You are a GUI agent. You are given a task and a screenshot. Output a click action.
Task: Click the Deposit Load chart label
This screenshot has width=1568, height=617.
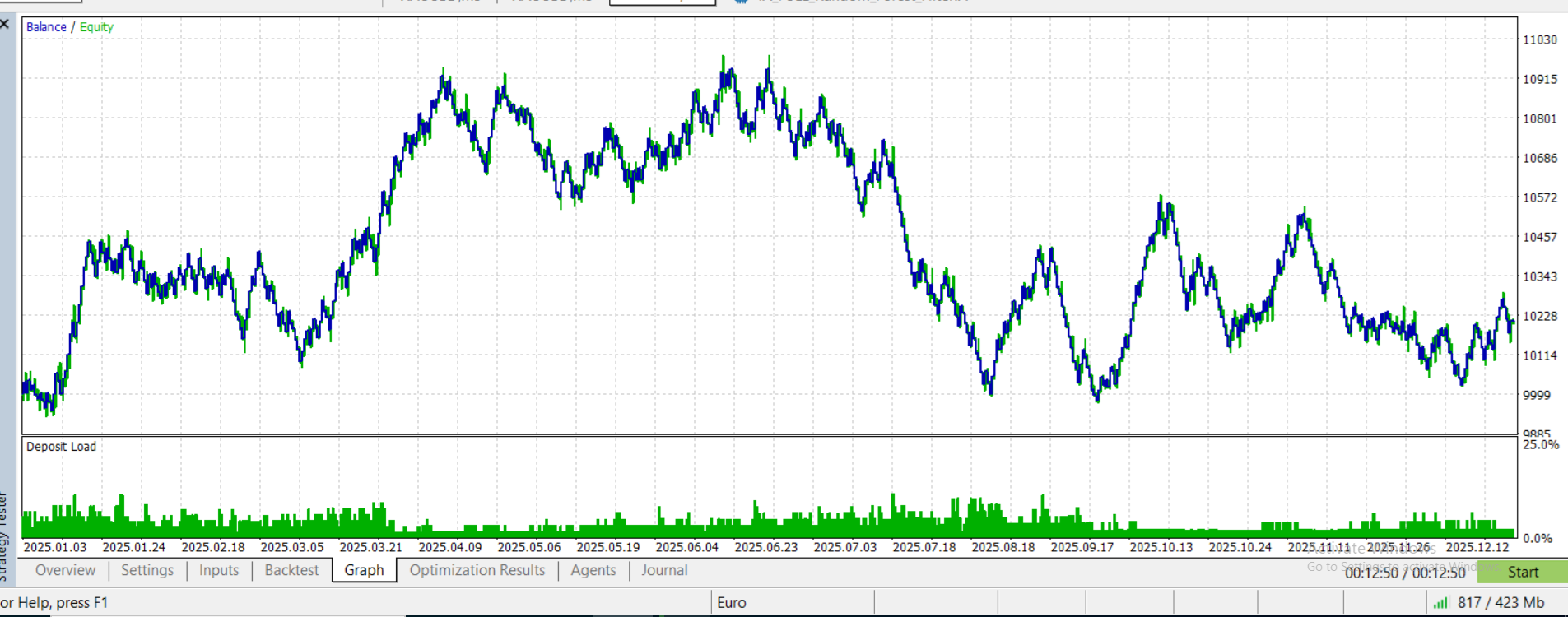click(61, 447)
